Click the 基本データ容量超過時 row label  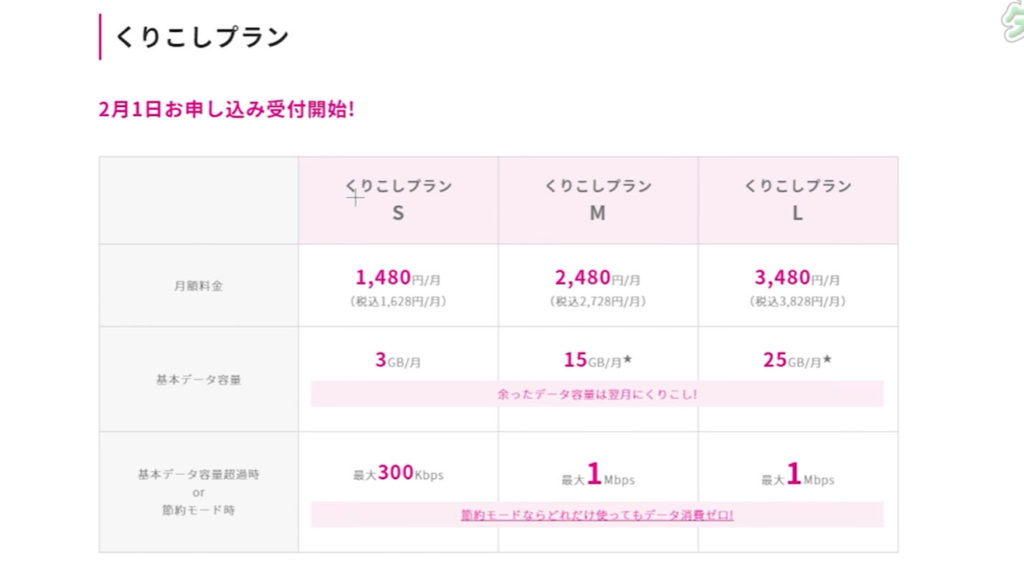point(198,473)
